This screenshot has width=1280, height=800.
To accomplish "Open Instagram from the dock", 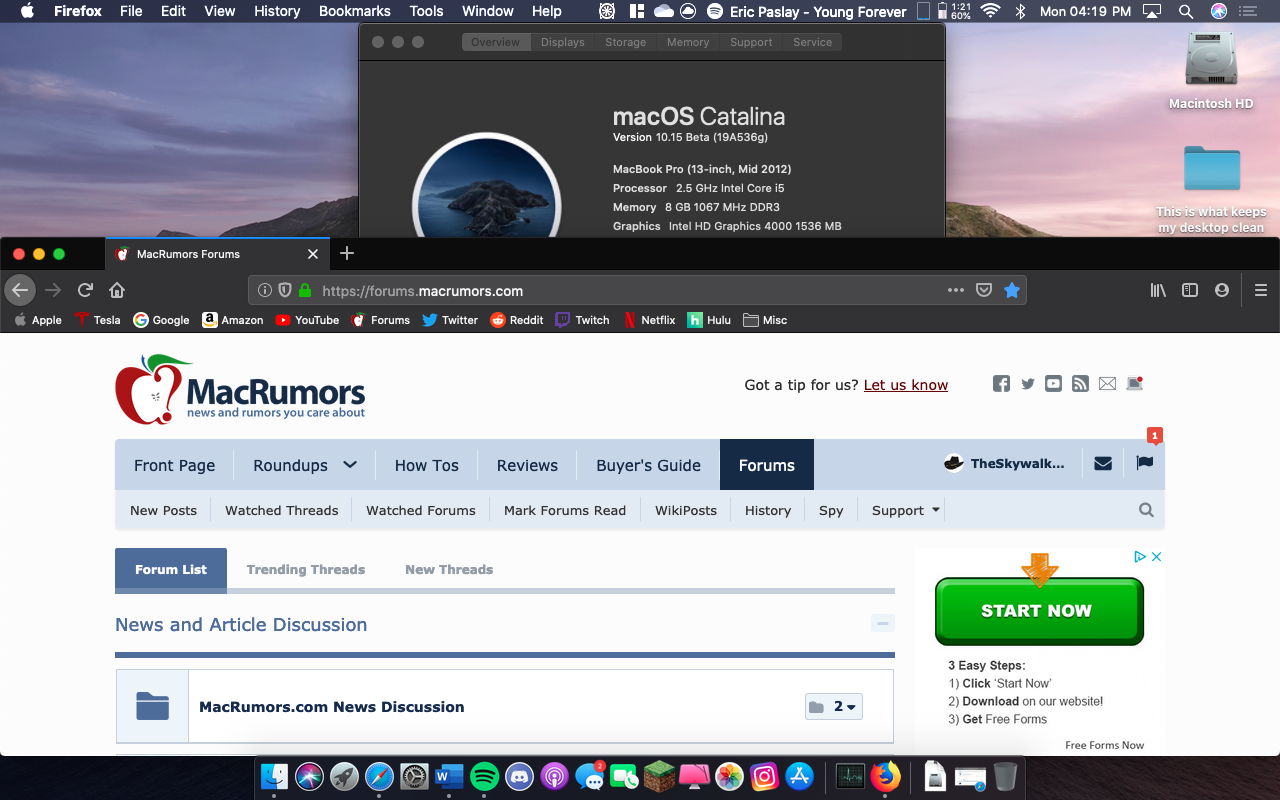I will click(764, 776).
